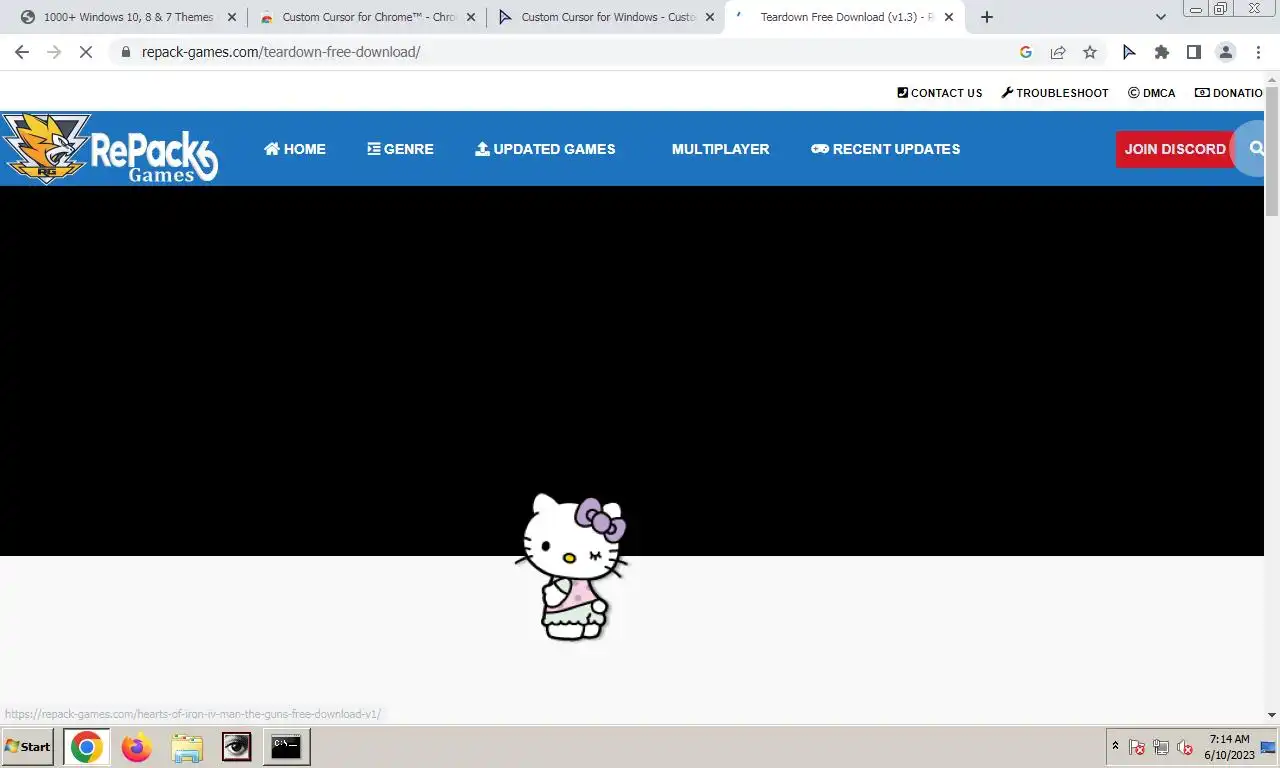Open the DMCA link
Image resolution: width=1280 pixels, height=768 pixels.
point(1152,93)
